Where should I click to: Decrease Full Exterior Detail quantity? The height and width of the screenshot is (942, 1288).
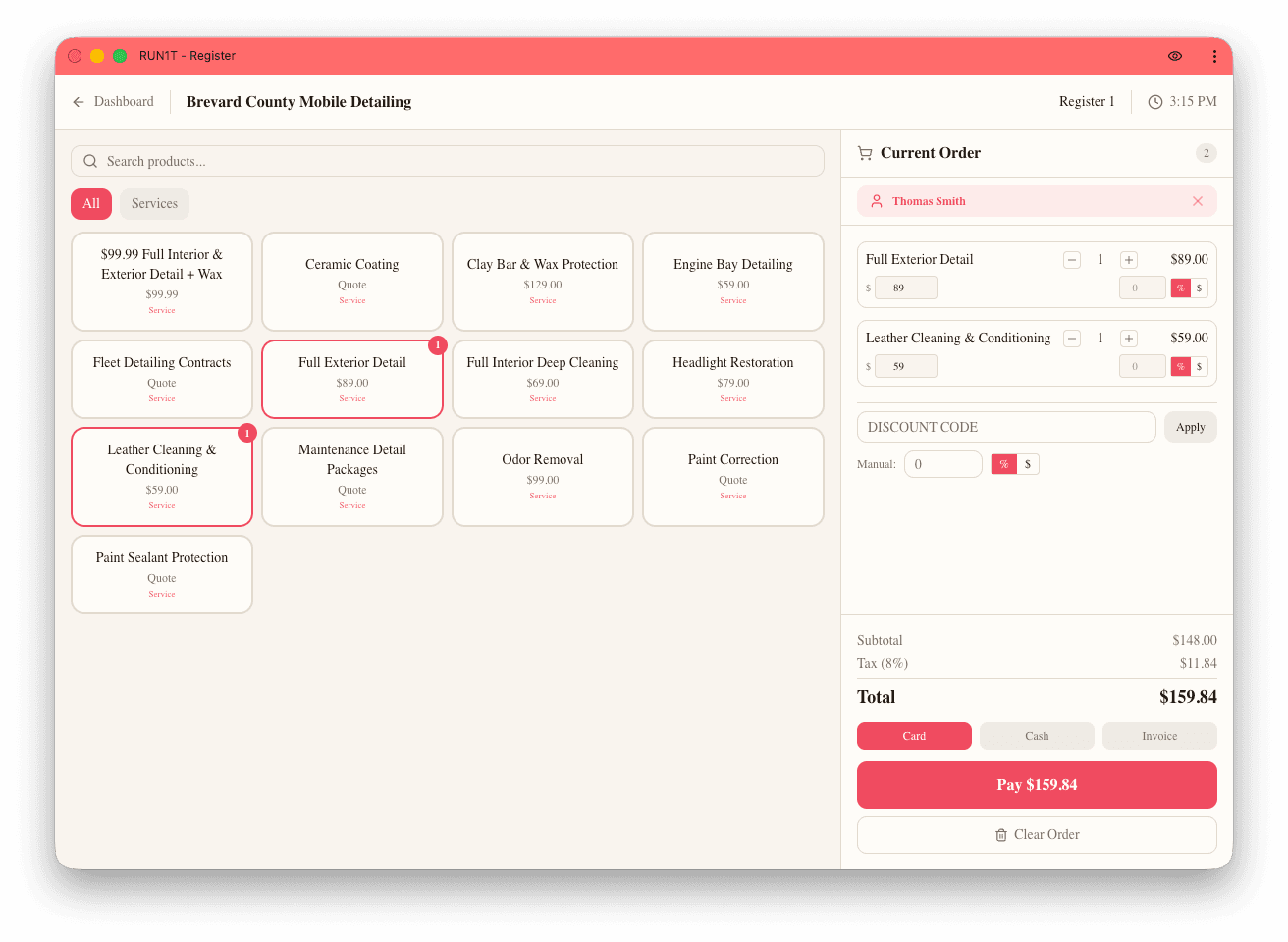click(x=1072, y=260)
